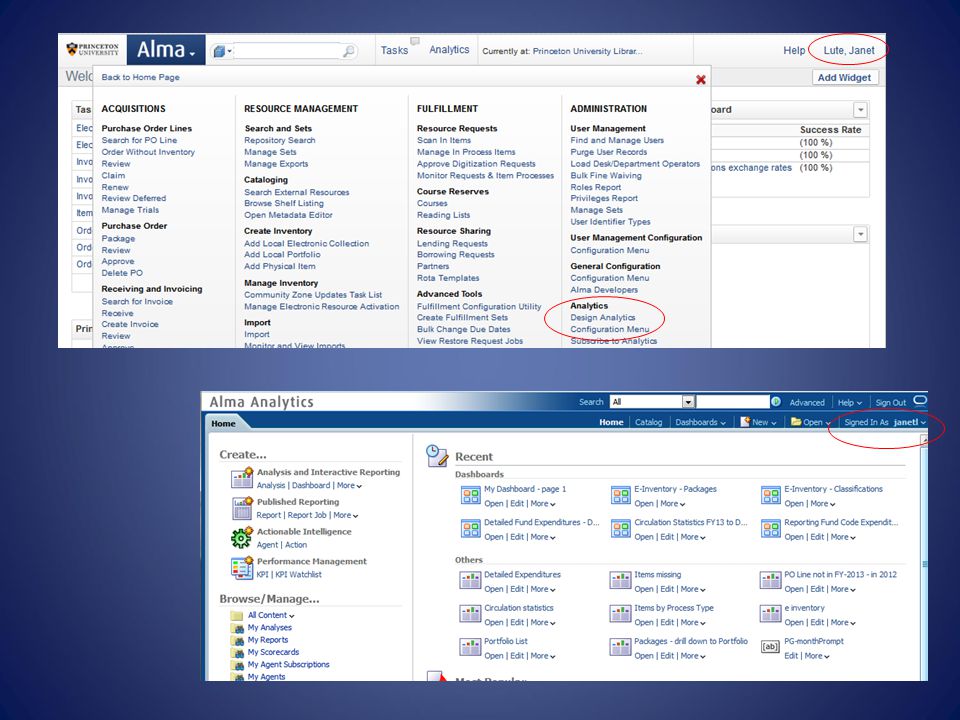This screenshot has width=960, height=720.
Task: Open Fulfillment Configuration Utility link
Action: coord(479,306)
